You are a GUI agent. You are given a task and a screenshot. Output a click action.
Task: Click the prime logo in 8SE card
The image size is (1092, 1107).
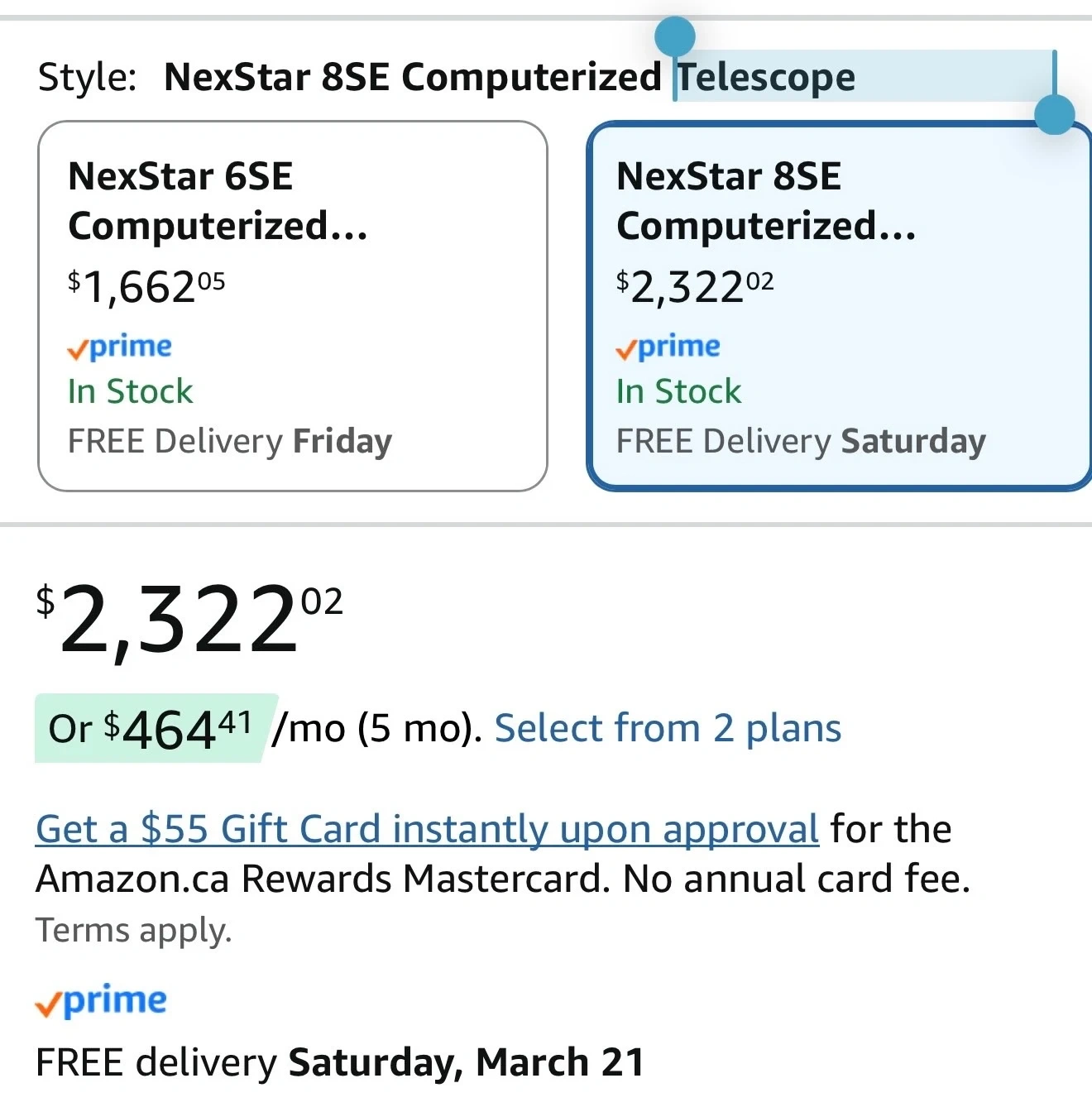pyautogui.click(x=668, y=347)
